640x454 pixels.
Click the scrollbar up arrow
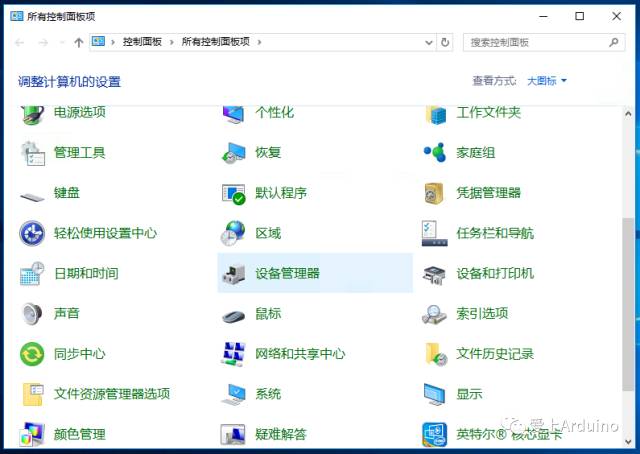628,114
